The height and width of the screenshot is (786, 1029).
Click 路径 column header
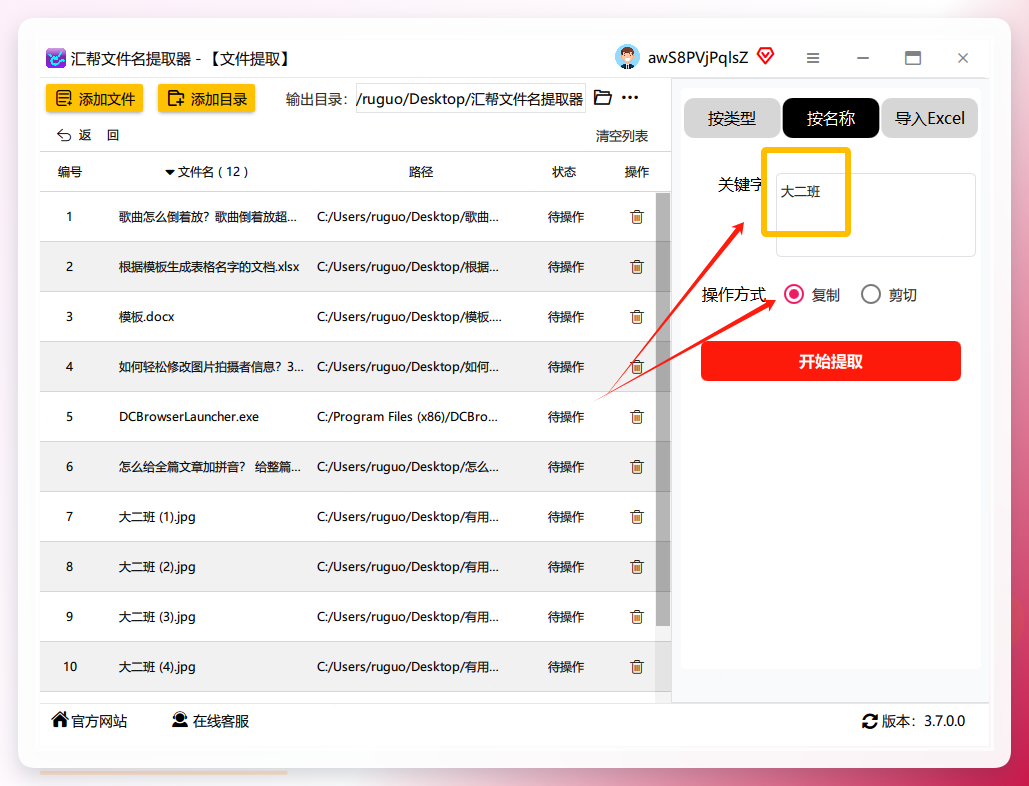pyautogui.click(x=421, y=172)
